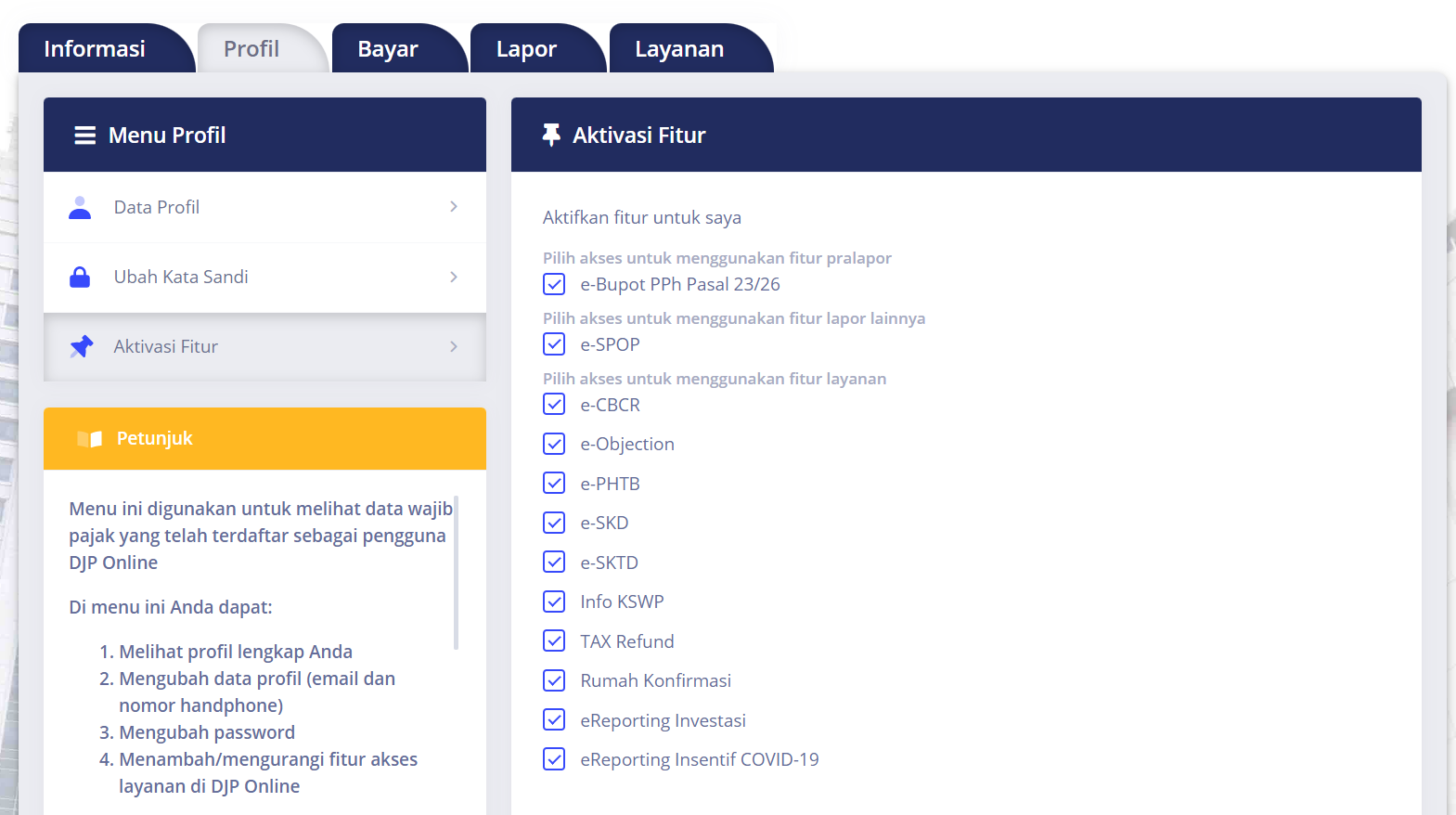This screenshot has width=1456, height=815.
Task: Uncheck the e-Bupot PPh Pasal 23/26 checkbox
Action: 554,284
